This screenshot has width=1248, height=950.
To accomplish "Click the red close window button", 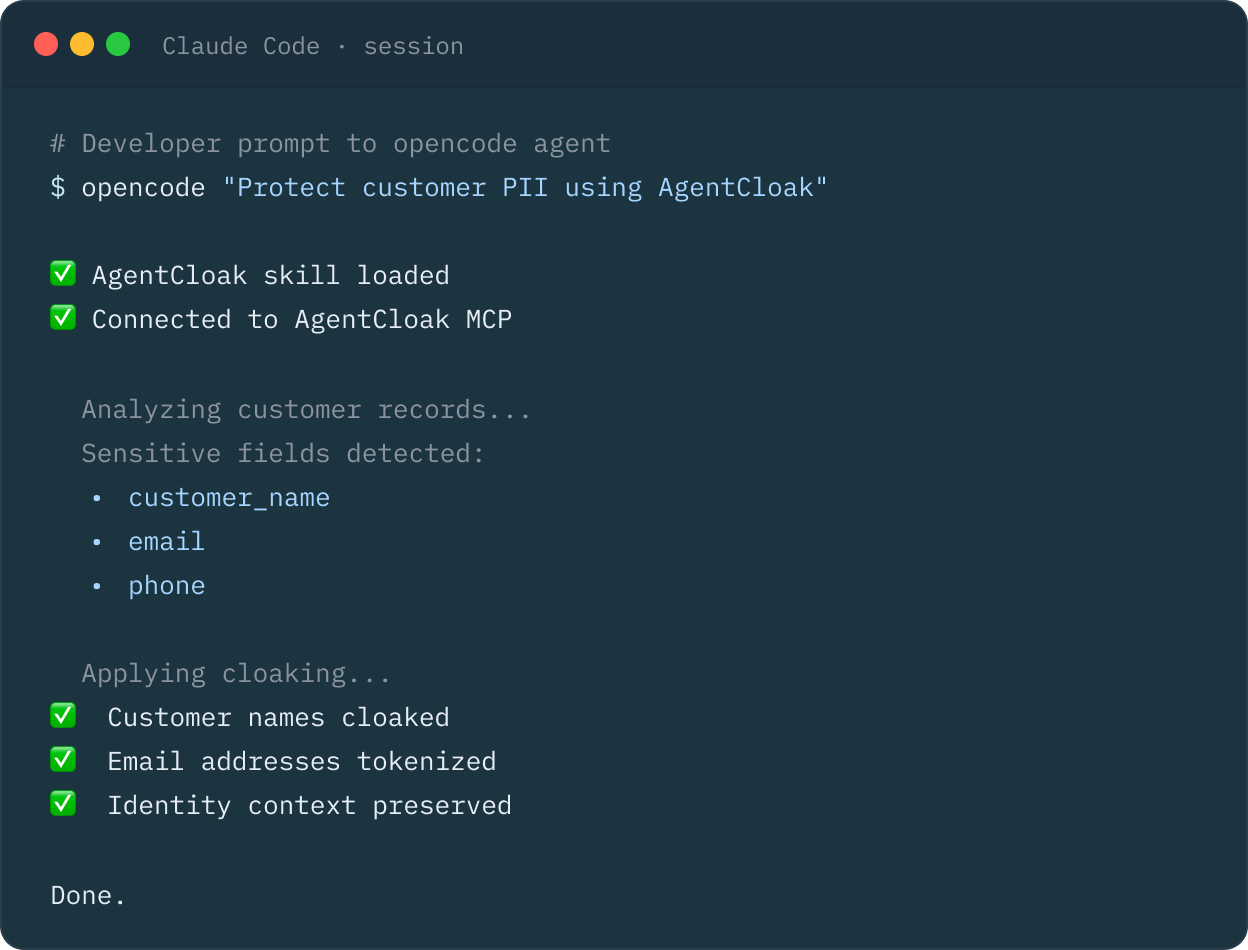I will pos(46,44).
